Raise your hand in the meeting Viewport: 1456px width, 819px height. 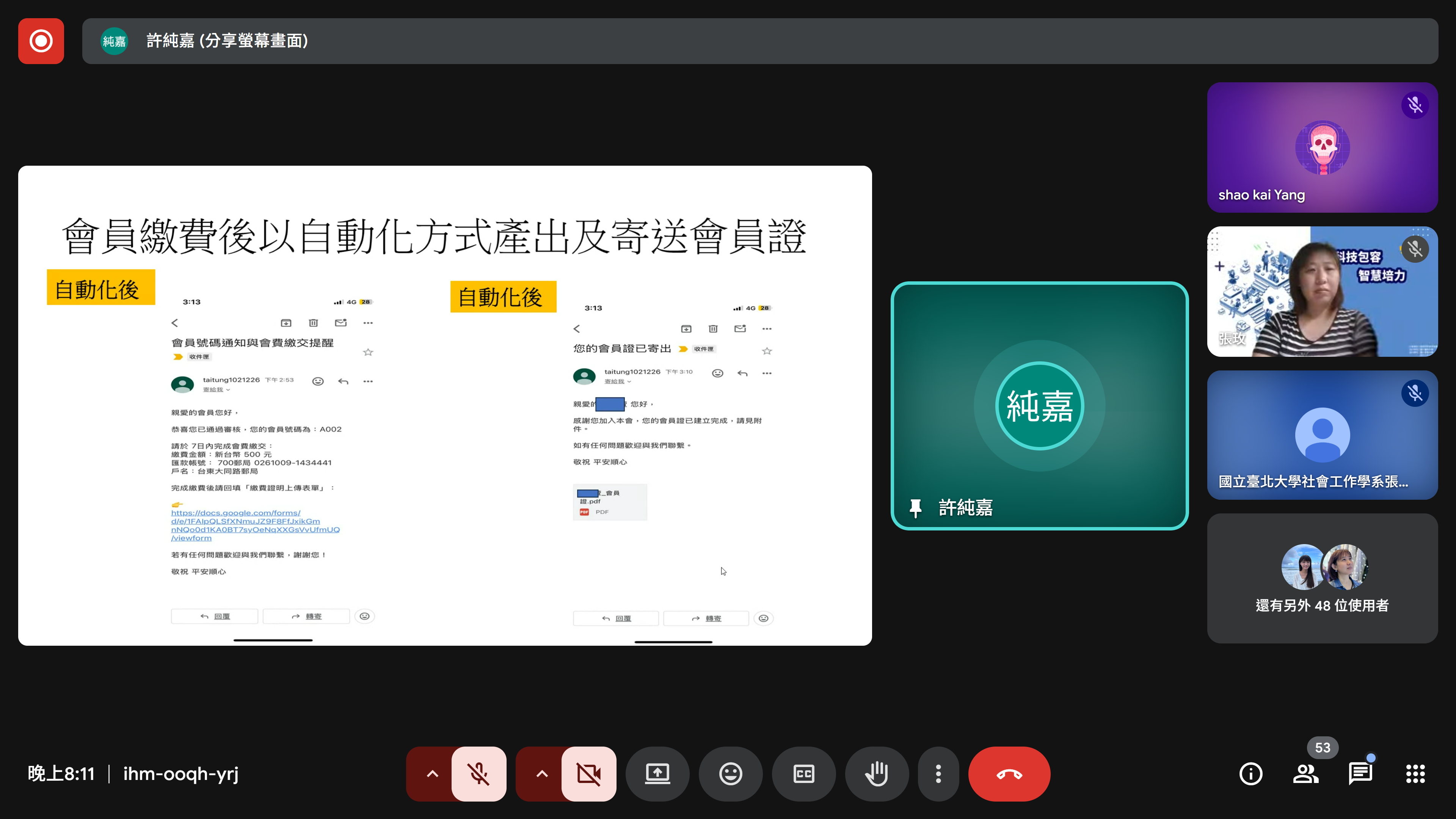click(x=877, y=773)
